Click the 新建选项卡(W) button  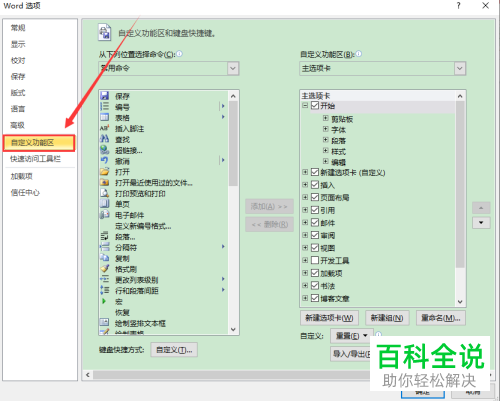pos(329,318)
